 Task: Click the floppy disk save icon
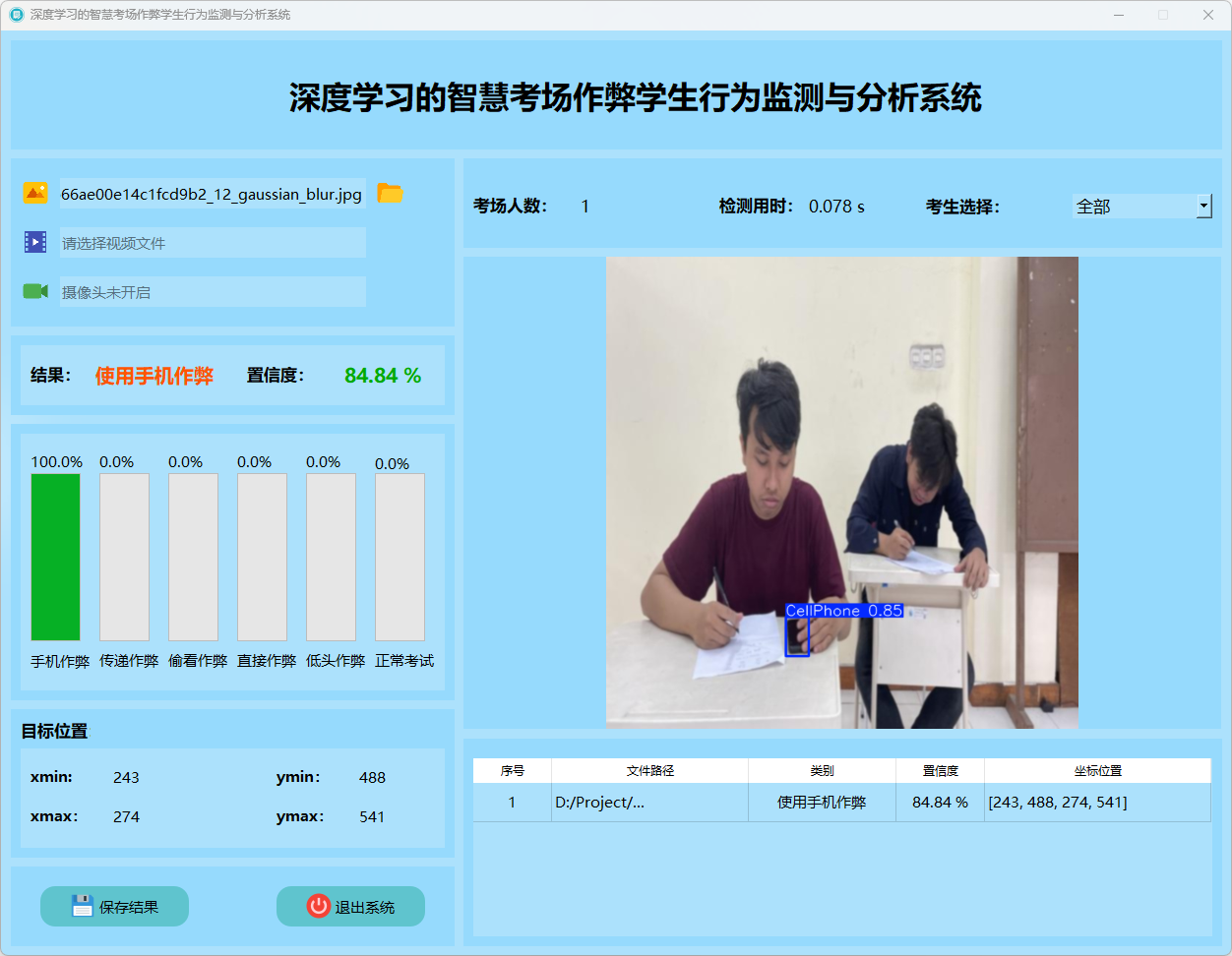(x=83, y=906)
